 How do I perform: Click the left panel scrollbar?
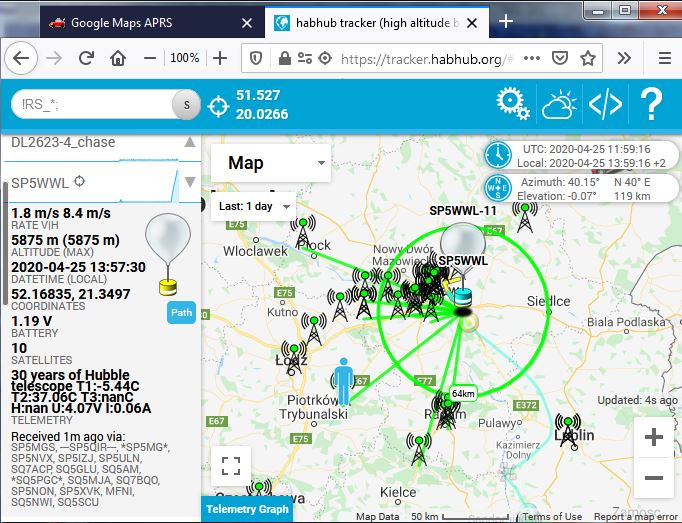coord(4,244)
